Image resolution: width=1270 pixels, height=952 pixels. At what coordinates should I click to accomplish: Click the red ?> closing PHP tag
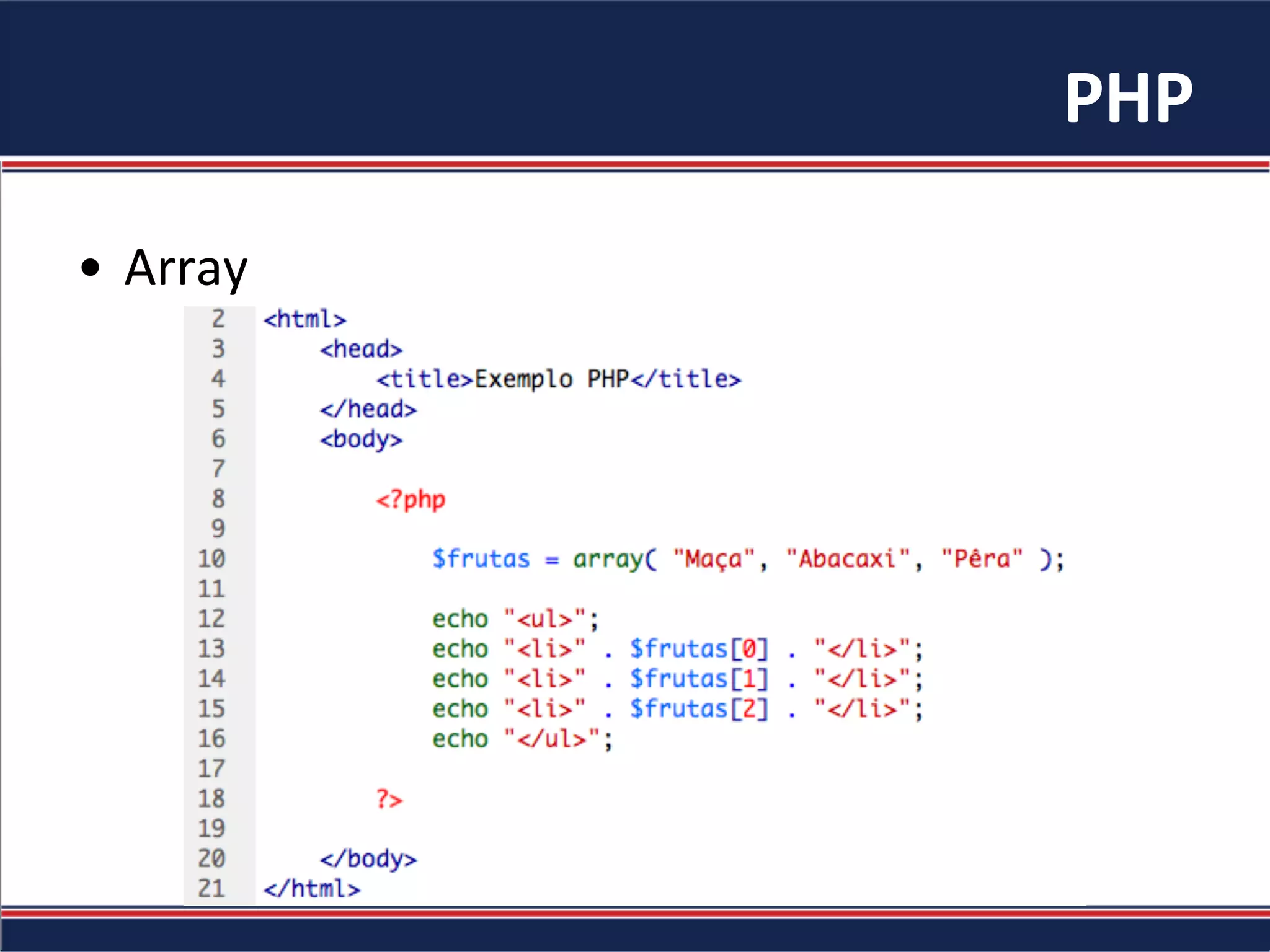[x=389, y=799]
